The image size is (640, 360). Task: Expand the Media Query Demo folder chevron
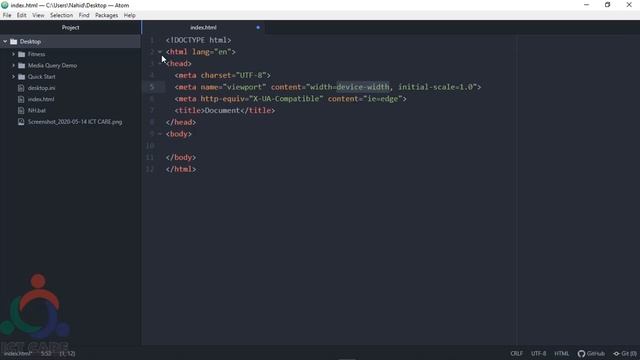click(13, 65)
